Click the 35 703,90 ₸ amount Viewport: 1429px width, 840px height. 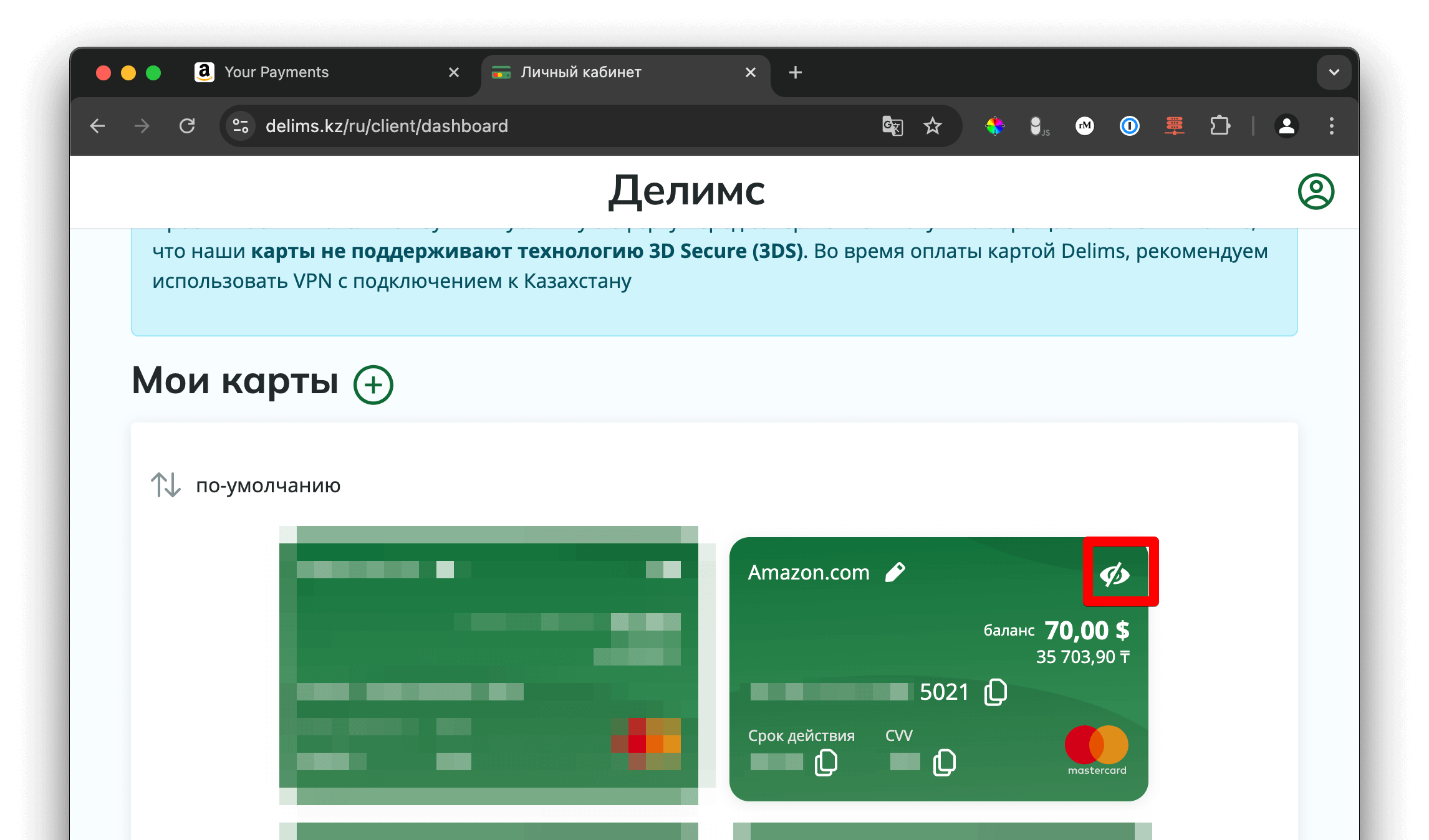coord(1083,657)
